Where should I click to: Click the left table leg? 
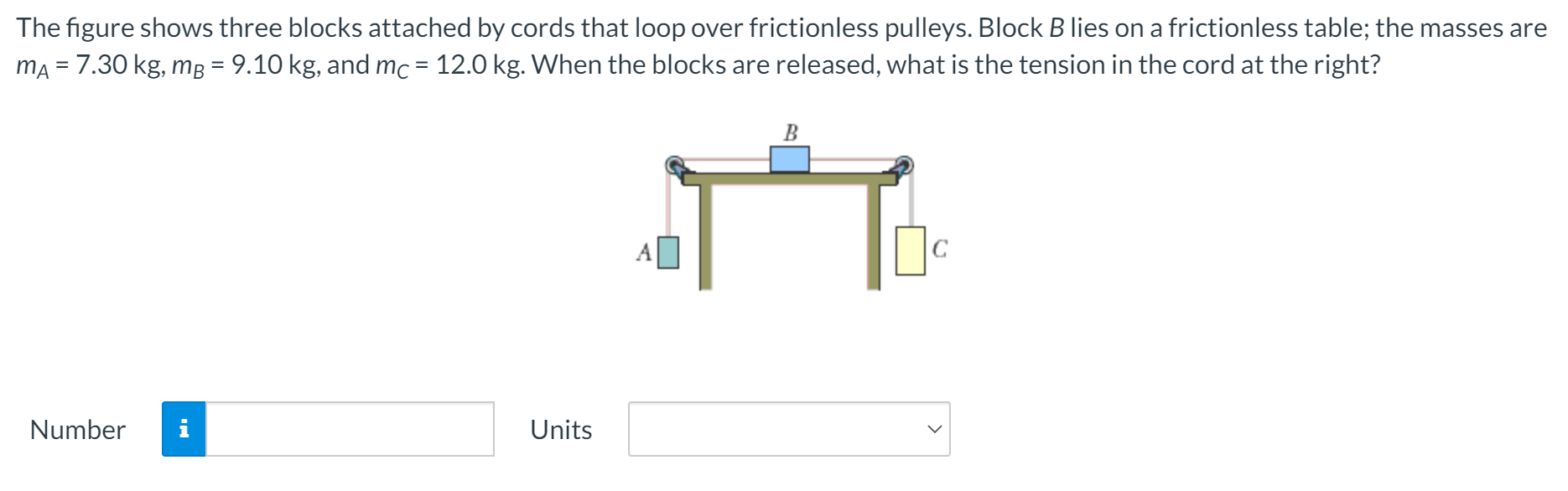[x=705, y=237]
